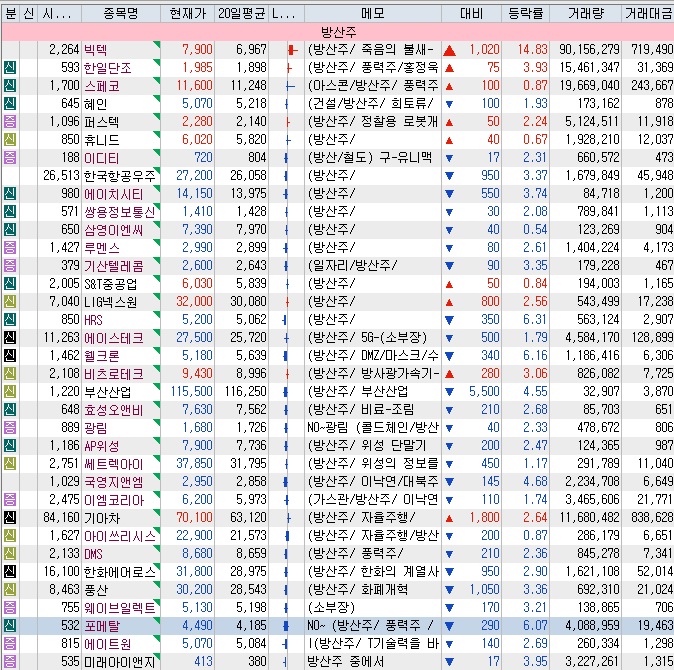Select the 신 badge in the 부산산업 row
The height and width of the screenshot is (670, 674).
10,392
